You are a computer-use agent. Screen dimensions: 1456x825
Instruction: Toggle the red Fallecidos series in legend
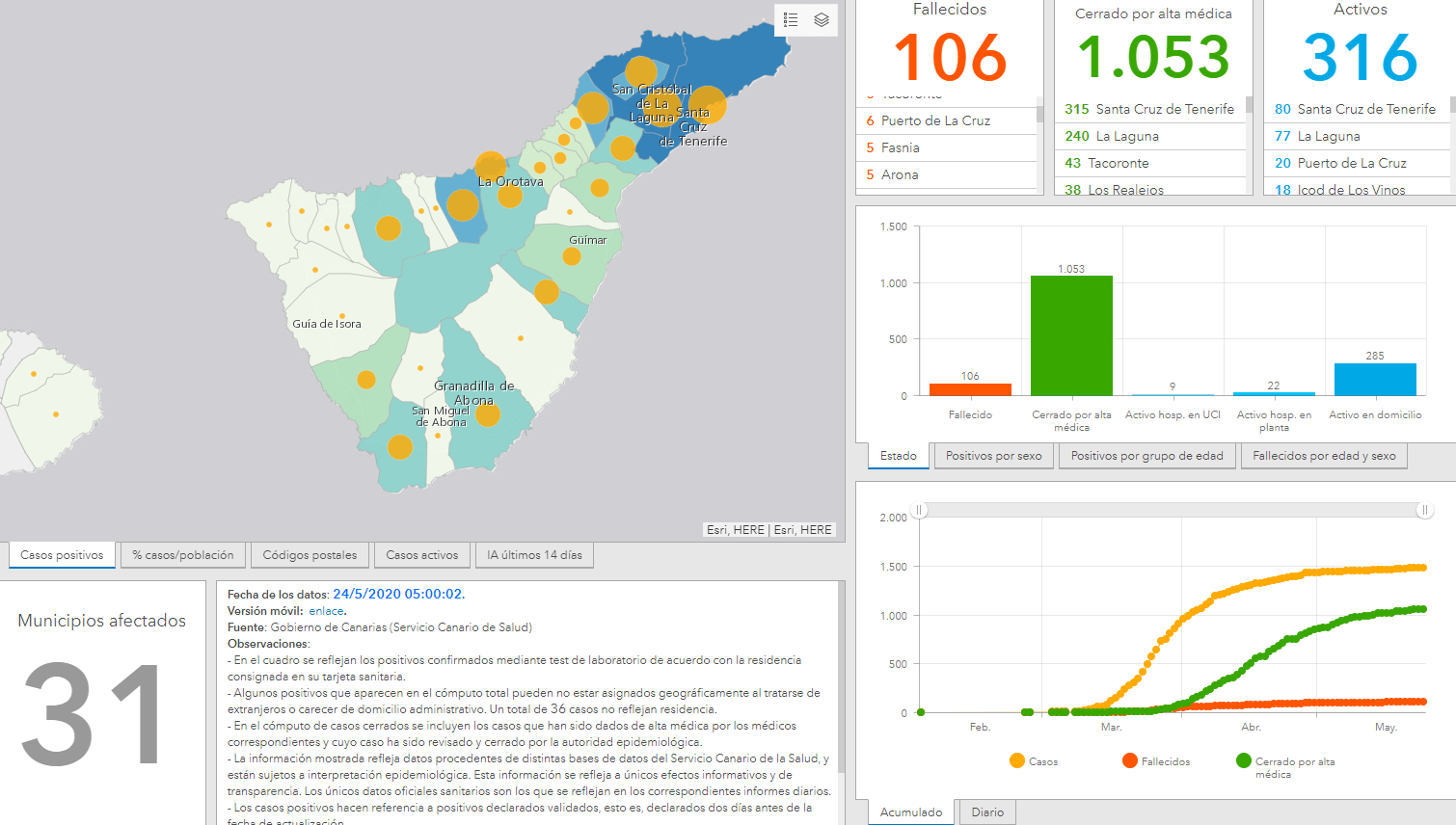tap(1156, 761)
